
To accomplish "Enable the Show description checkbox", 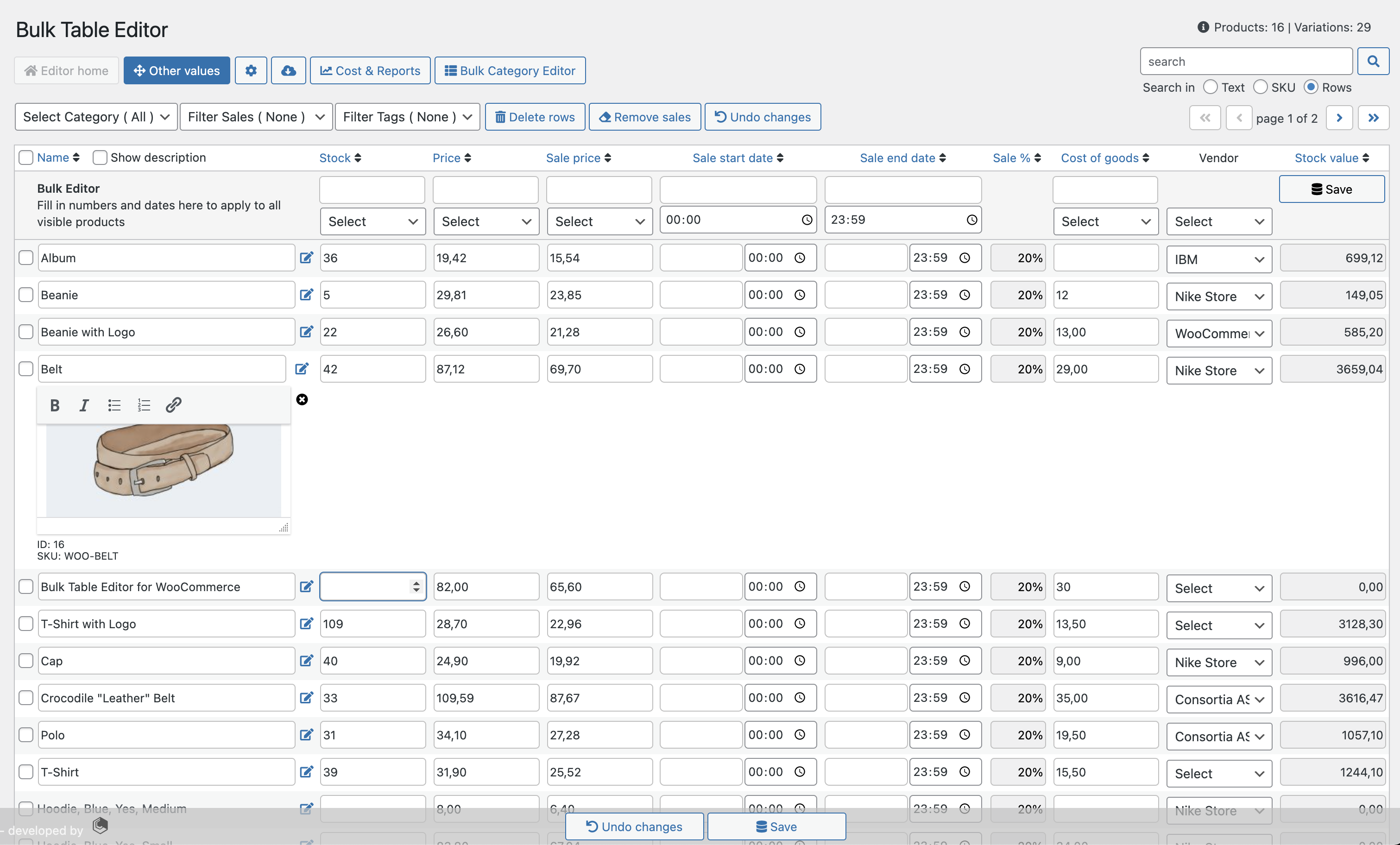I will coord(100,158).
